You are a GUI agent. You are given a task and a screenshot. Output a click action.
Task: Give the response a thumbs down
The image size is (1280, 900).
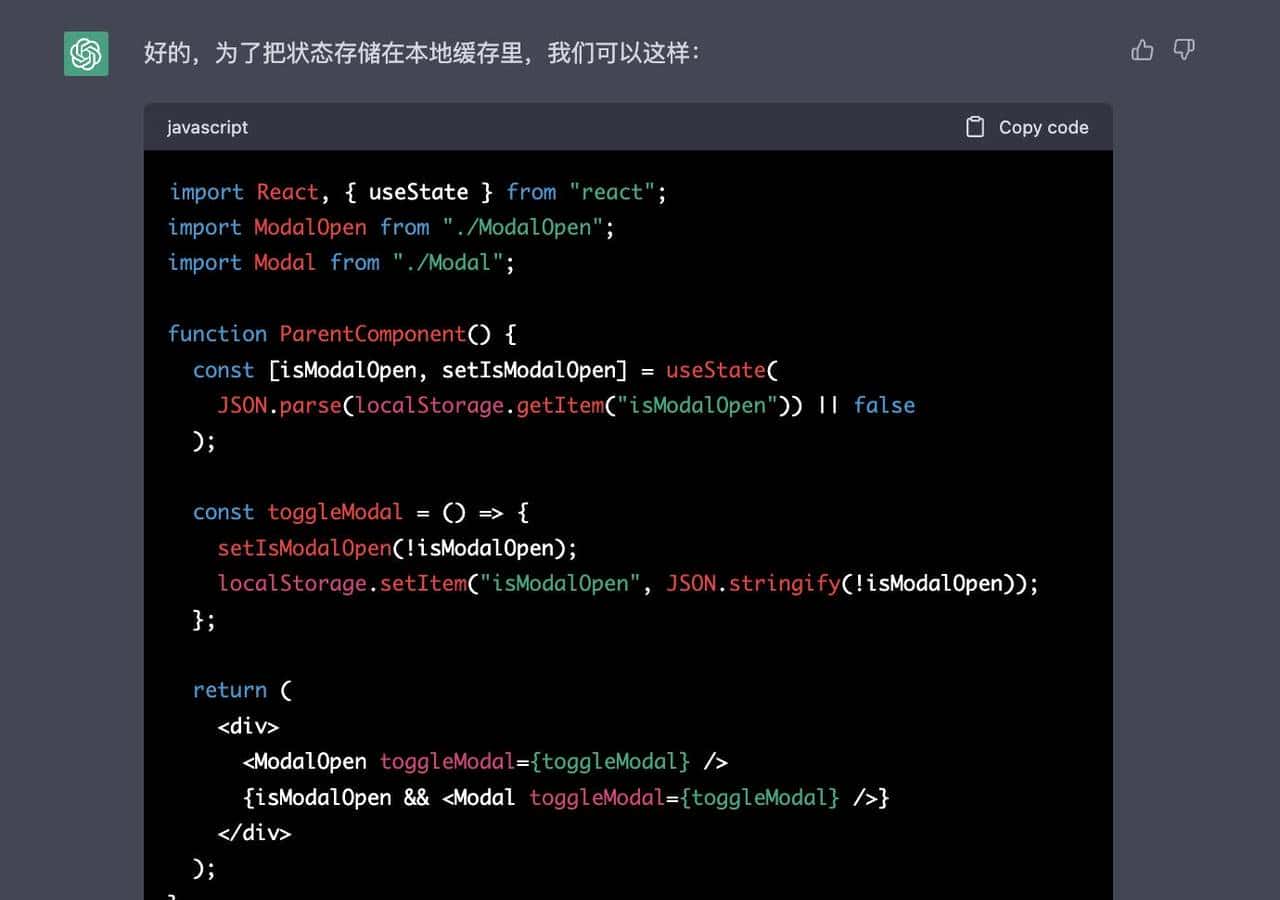click(x=1184, y=50)
